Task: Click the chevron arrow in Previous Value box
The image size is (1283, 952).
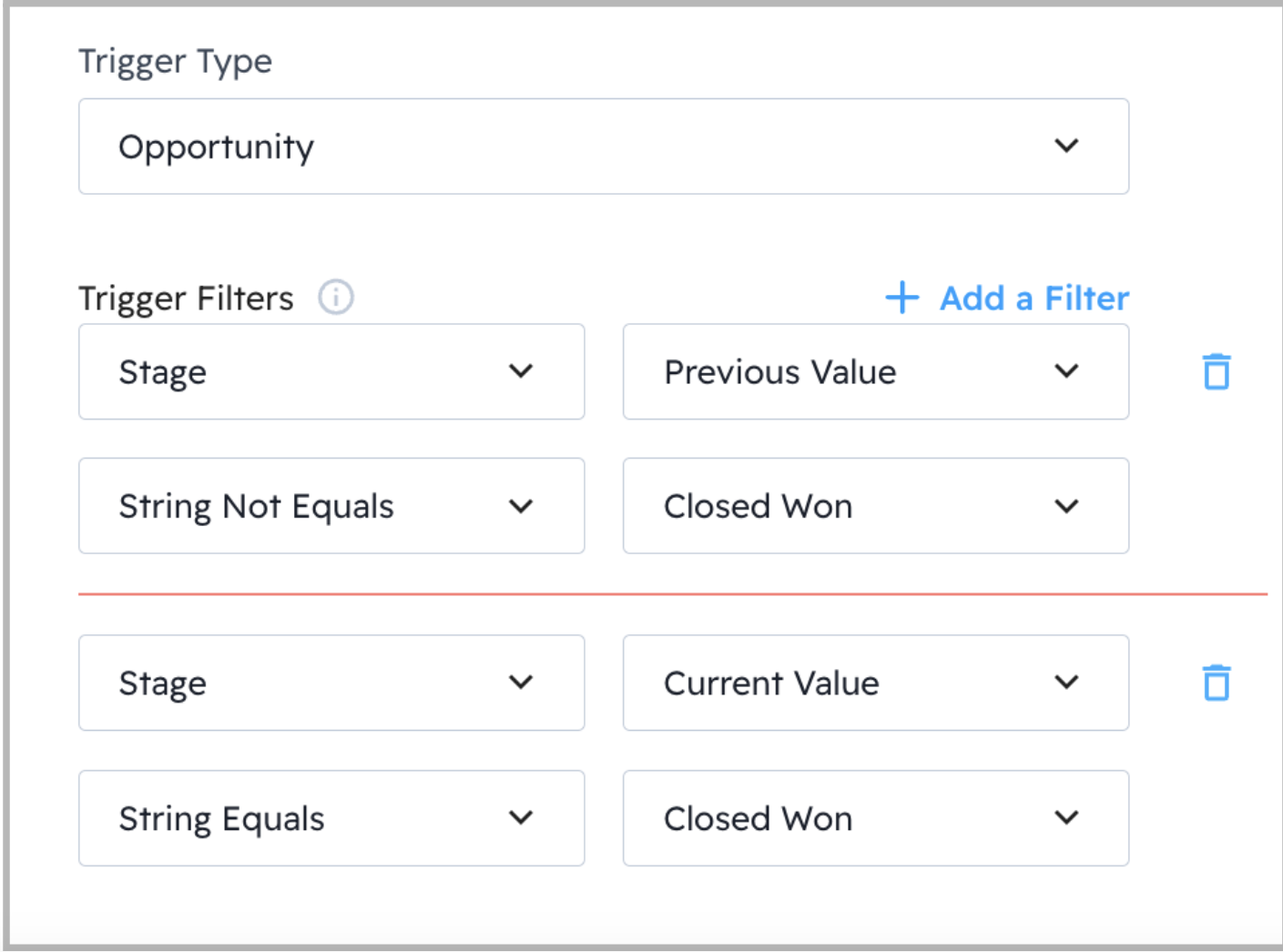Action: (1066, 371)
